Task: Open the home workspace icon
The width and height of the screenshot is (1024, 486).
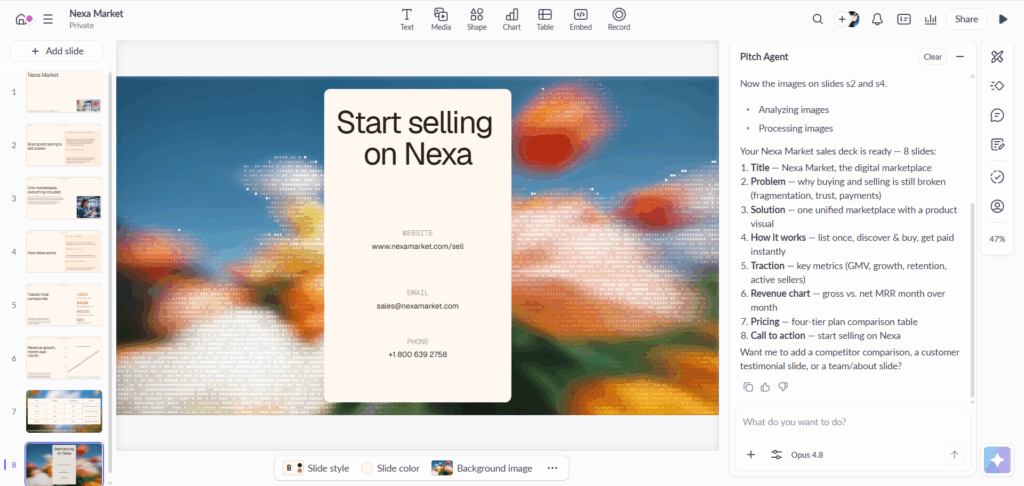Action: tap(23, 19)
